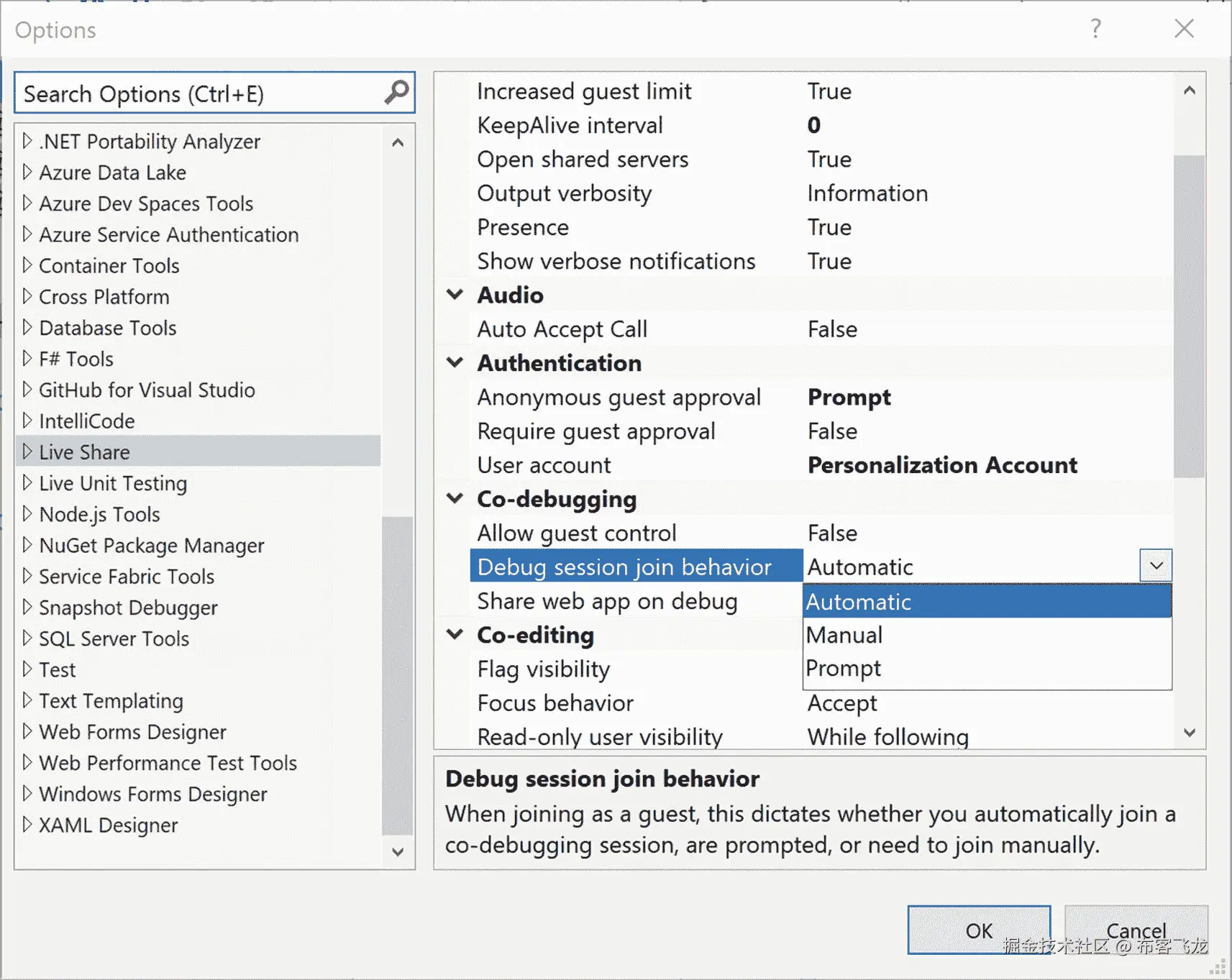Open the Debug session join behavior dropdown arrow

pyautogui.click(x=1155, y=566)
